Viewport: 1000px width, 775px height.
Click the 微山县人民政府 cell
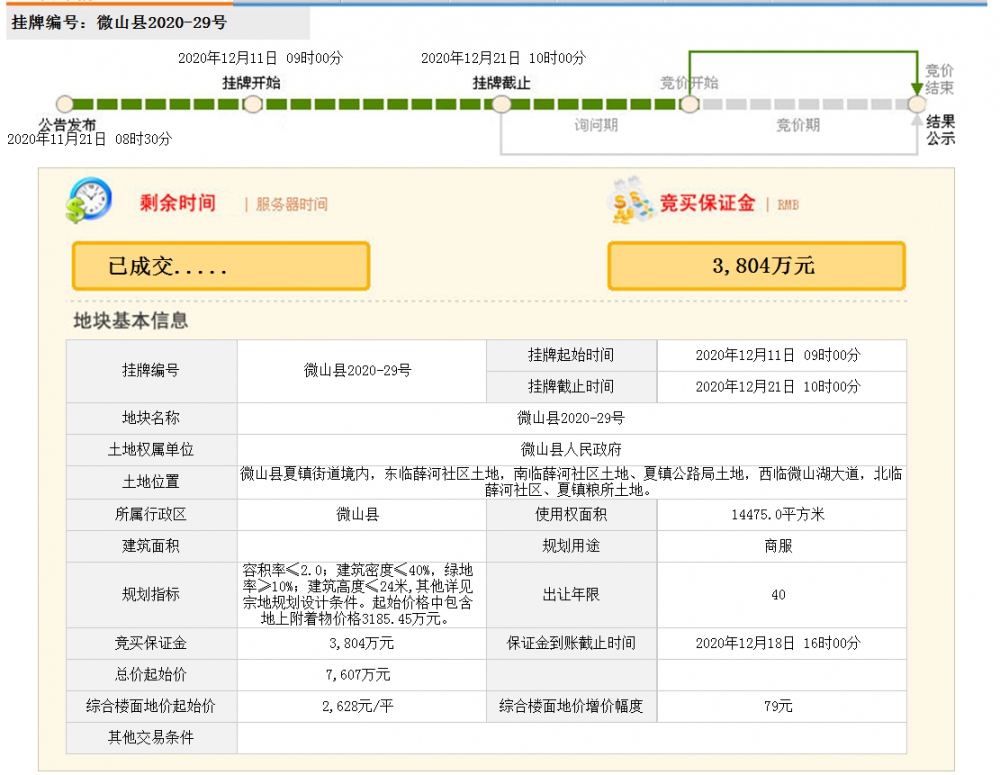click(x=571, y=450)
